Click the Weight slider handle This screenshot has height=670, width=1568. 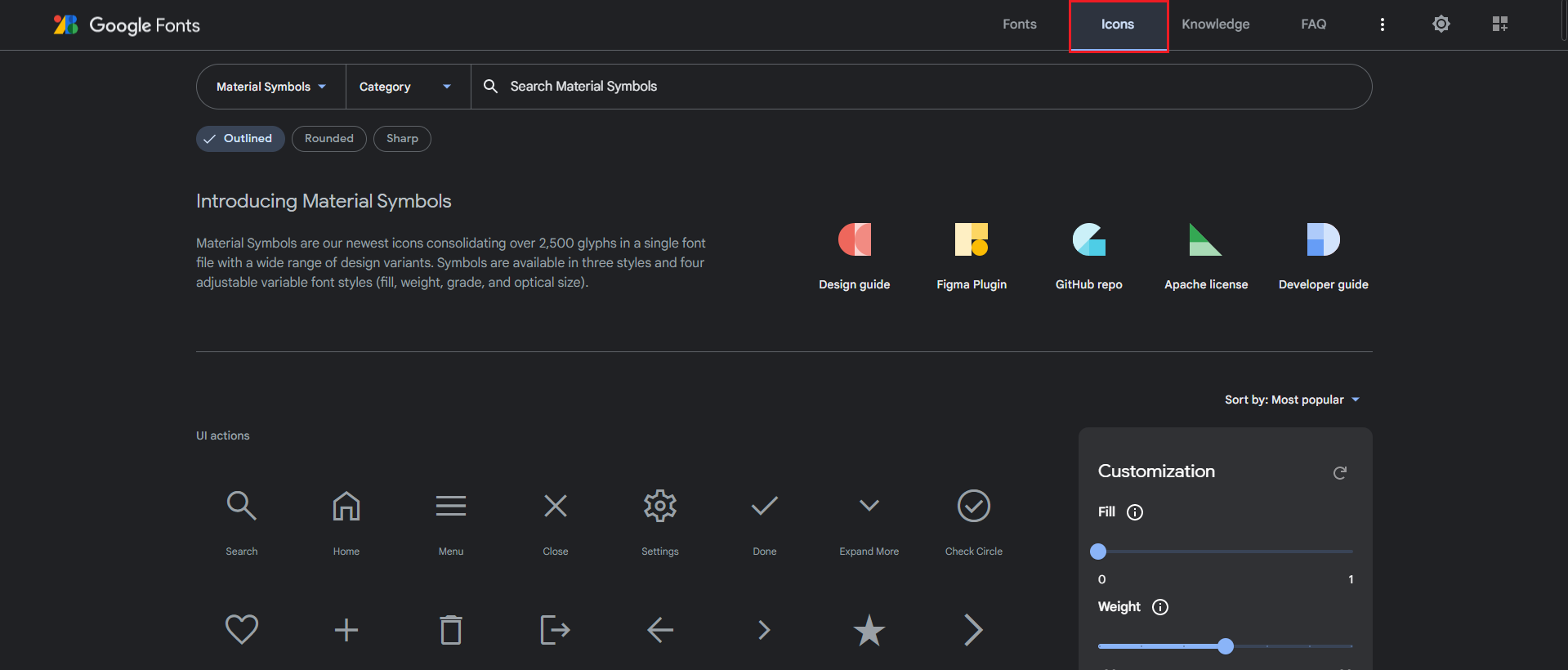point(1226,646)
